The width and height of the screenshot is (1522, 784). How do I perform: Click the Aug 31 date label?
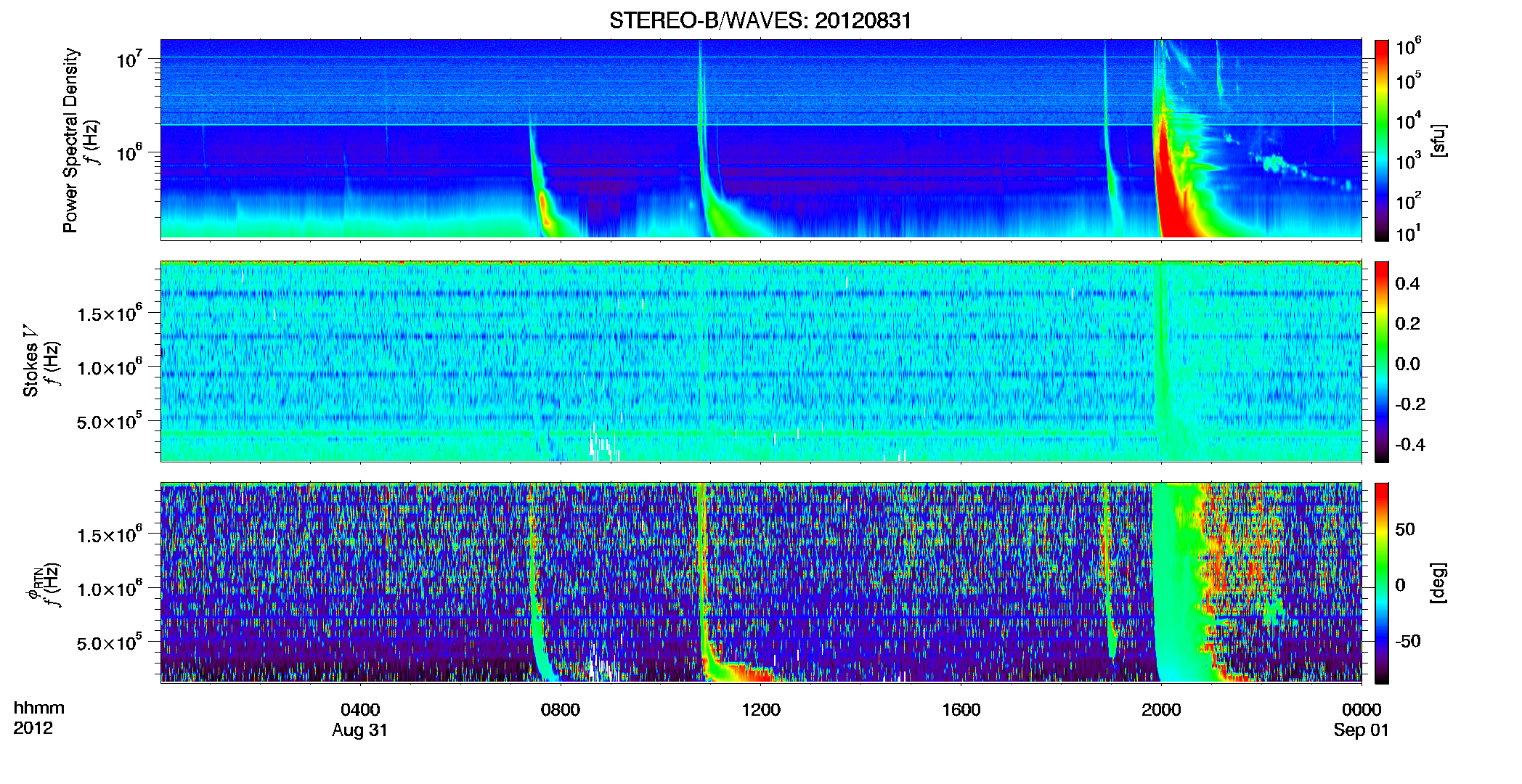(x=360, y=730)
